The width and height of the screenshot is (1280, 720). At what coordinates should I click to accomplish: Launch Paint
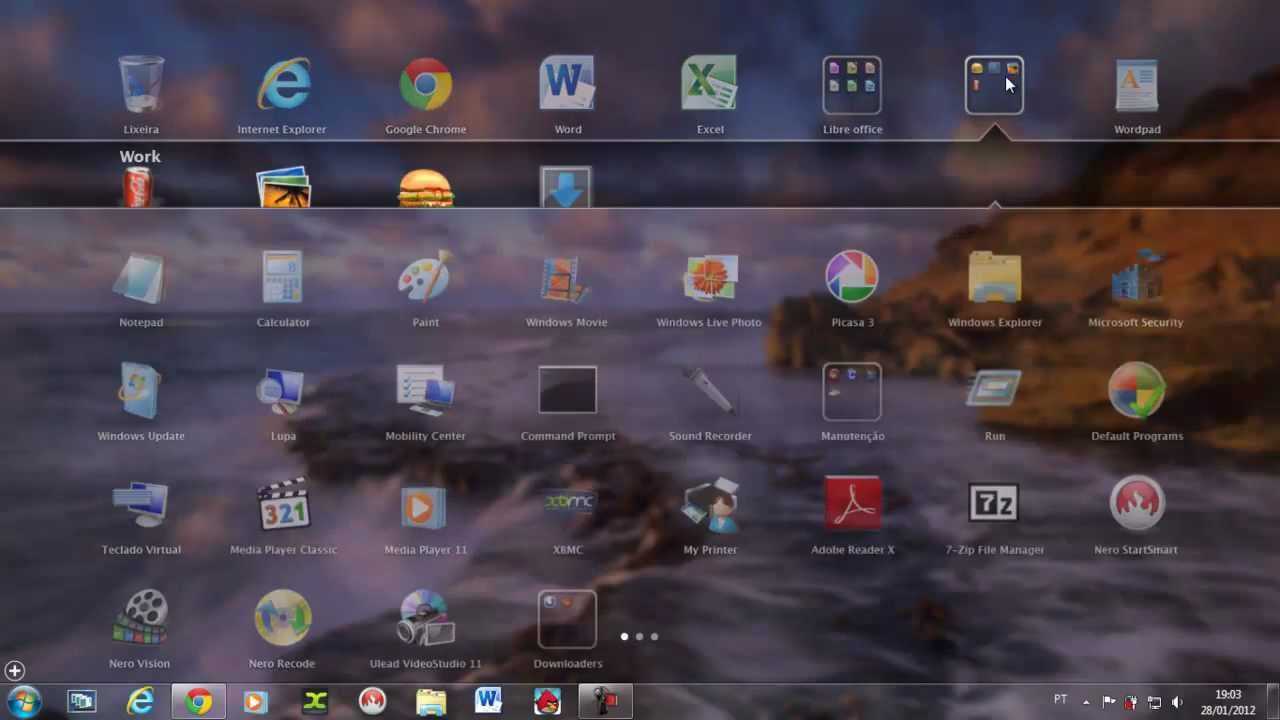point(426,278)
